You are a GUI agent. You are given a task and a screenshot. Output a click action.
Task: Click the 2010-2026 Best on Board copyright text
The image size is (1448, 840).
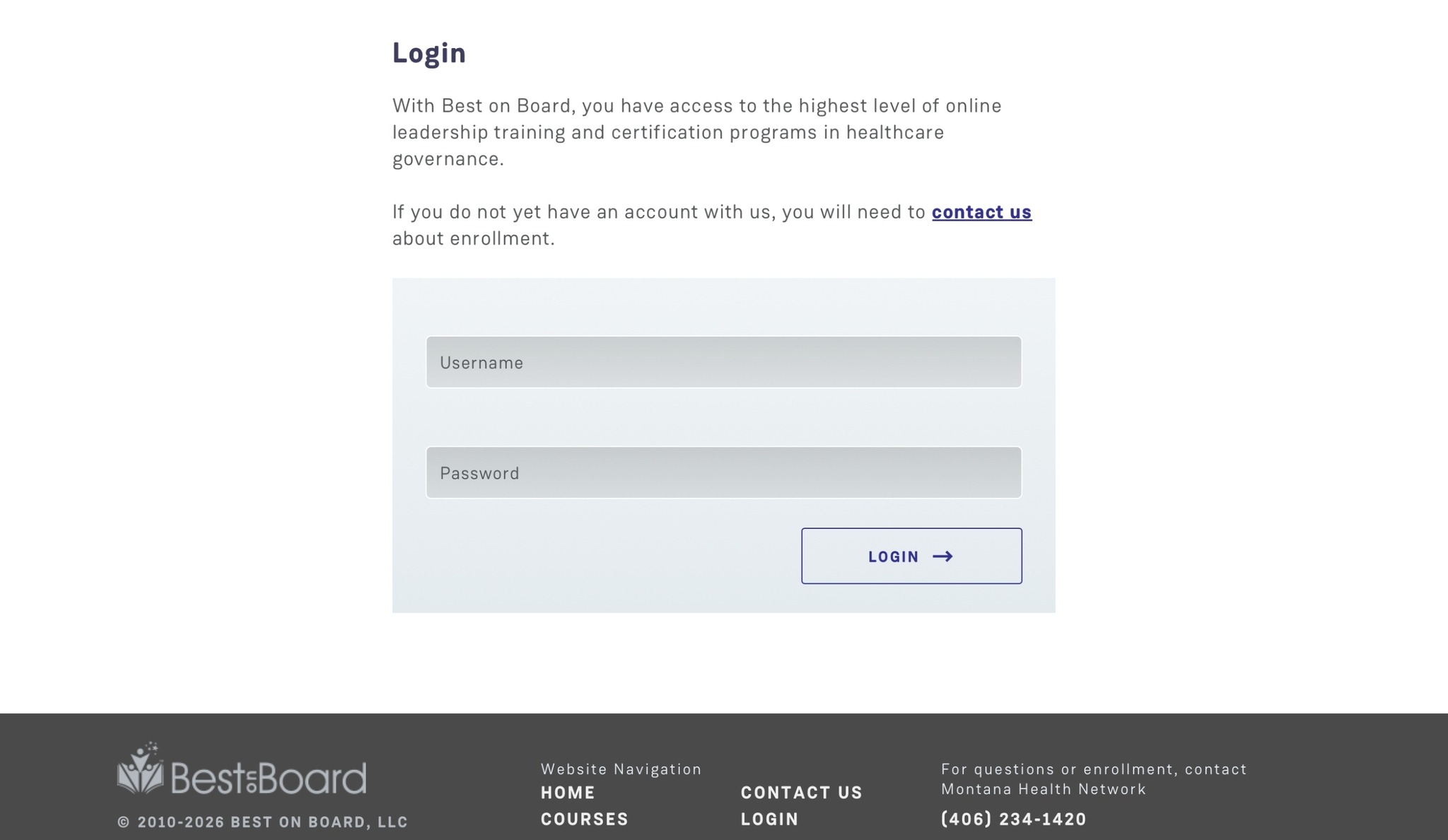(262, 822)
